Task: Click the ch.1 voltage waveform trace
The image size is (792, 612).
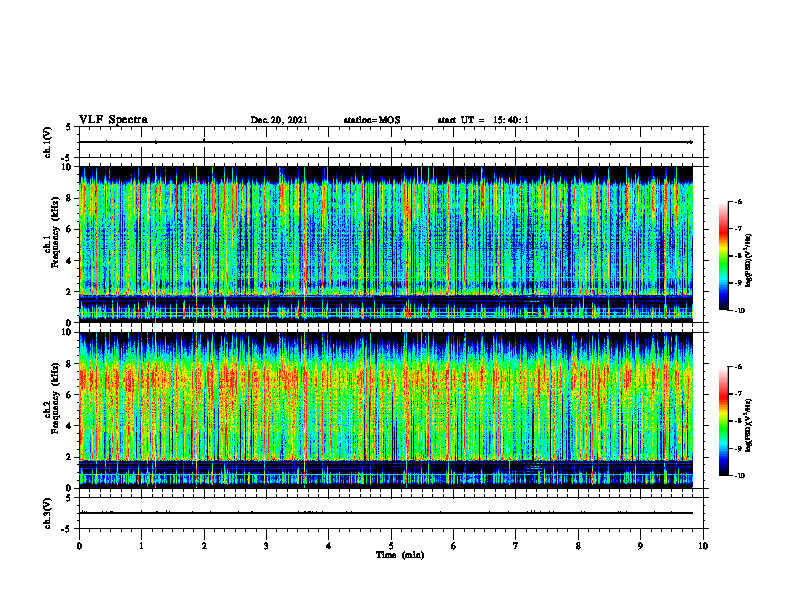Action: pyautogui.click(x=386, y=142)
